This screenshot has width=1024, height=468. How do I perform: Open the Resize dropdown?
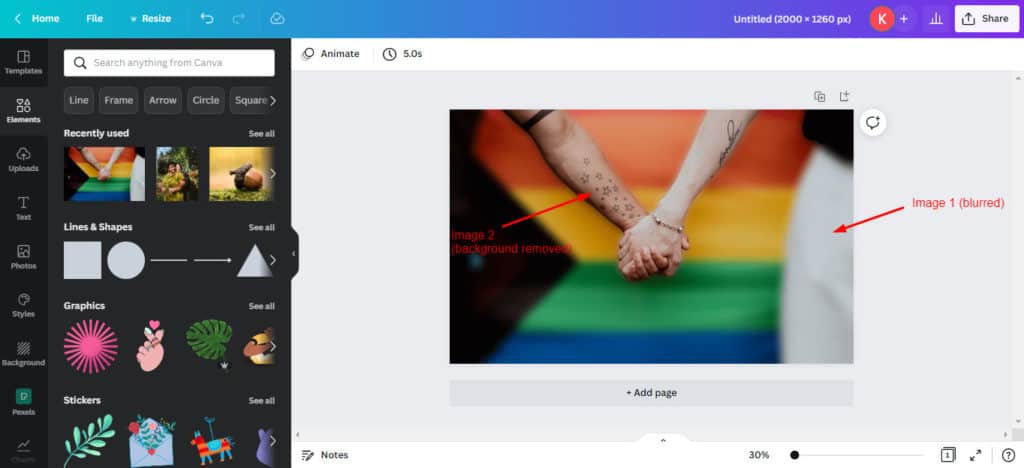pyautogui.click(x=150, y=18)
